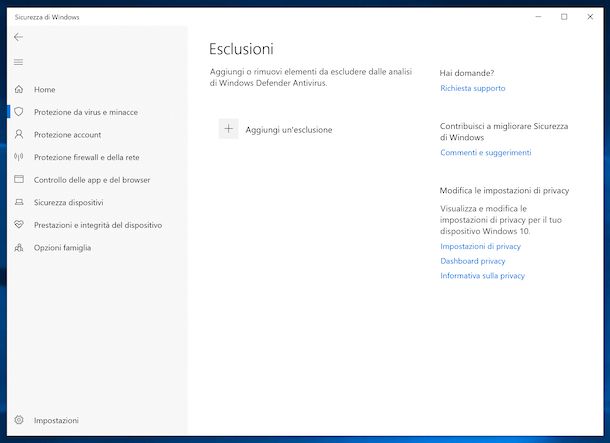Open Prestazioni e integrità del dispositivo

pyautogui.click(x=98, y=225)
